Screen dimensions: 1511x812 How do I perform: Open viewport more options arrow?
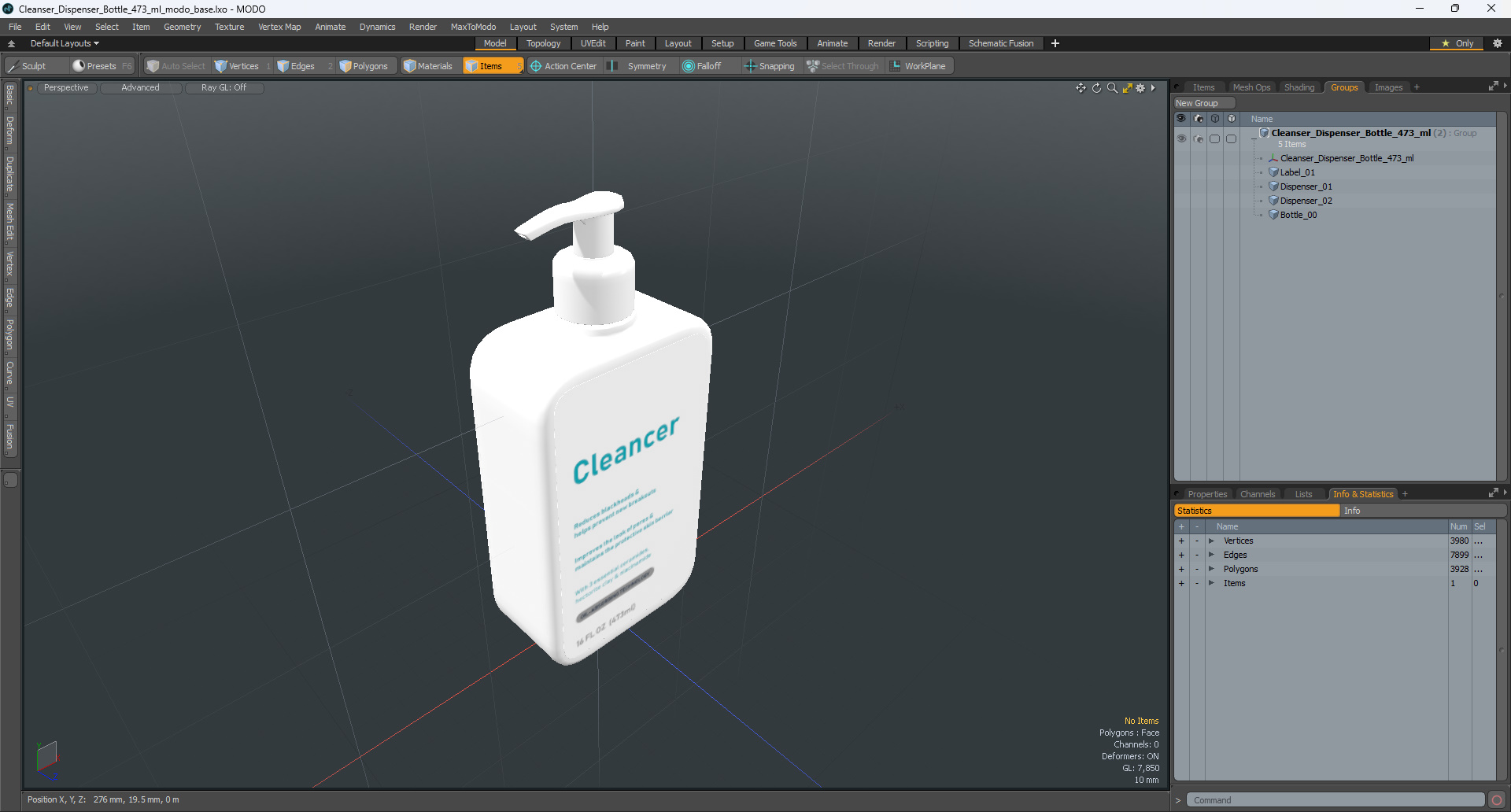coord(1153,88)
